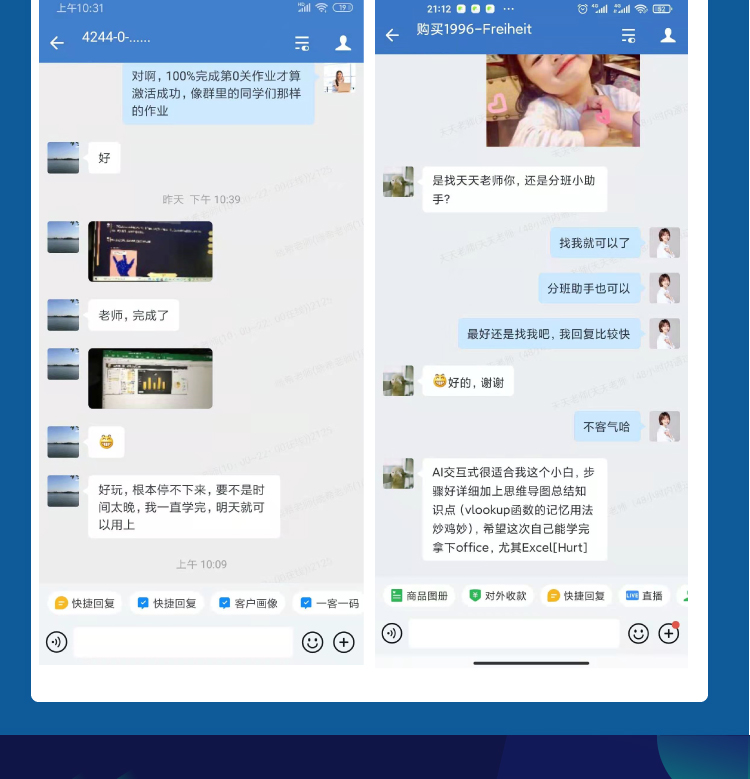This screenshot has width=750, height=779.
Task: Focus message input field in left chat
Action: (x=183, y=642)
